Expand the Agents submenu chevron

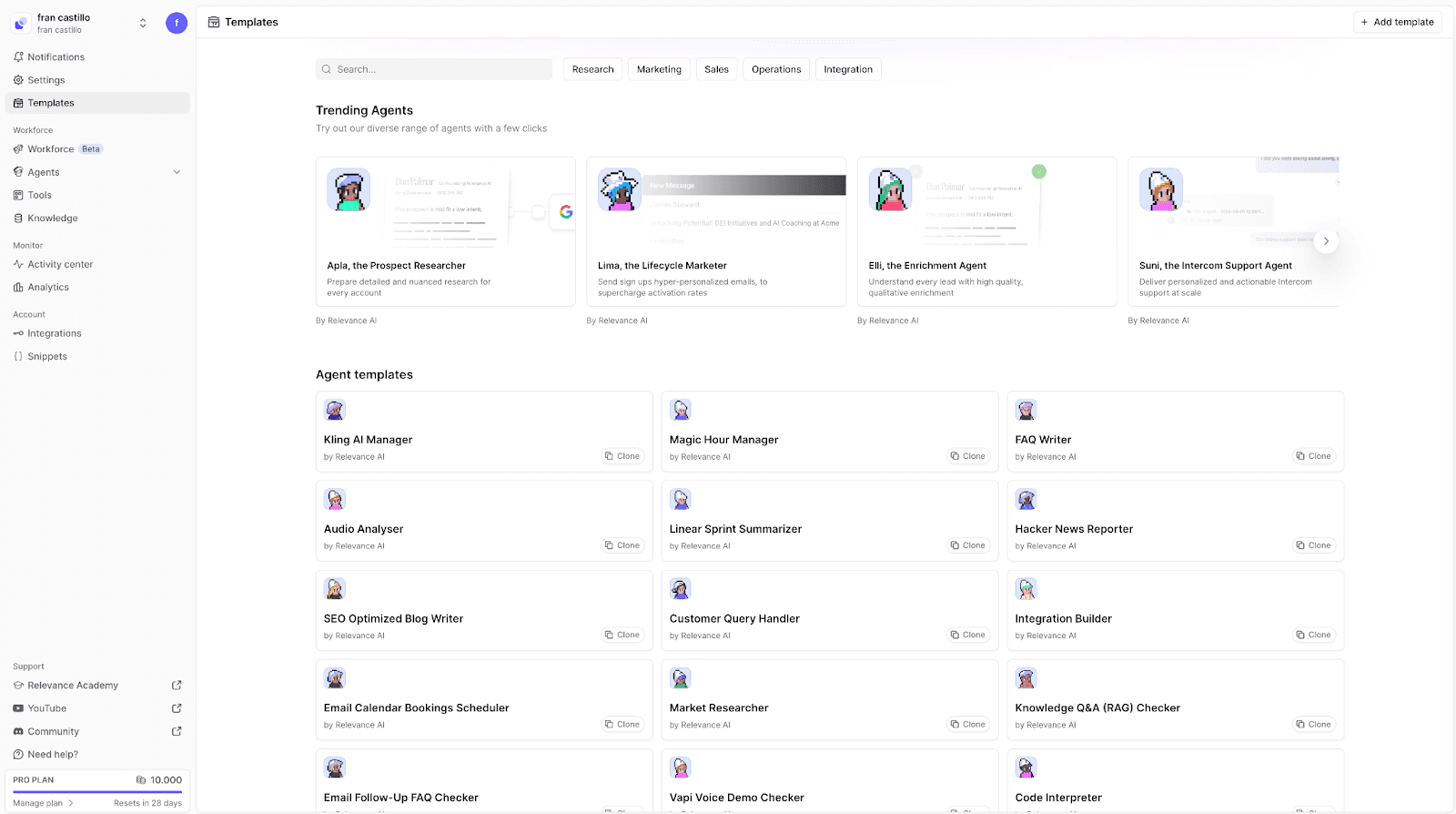(177, 172)
